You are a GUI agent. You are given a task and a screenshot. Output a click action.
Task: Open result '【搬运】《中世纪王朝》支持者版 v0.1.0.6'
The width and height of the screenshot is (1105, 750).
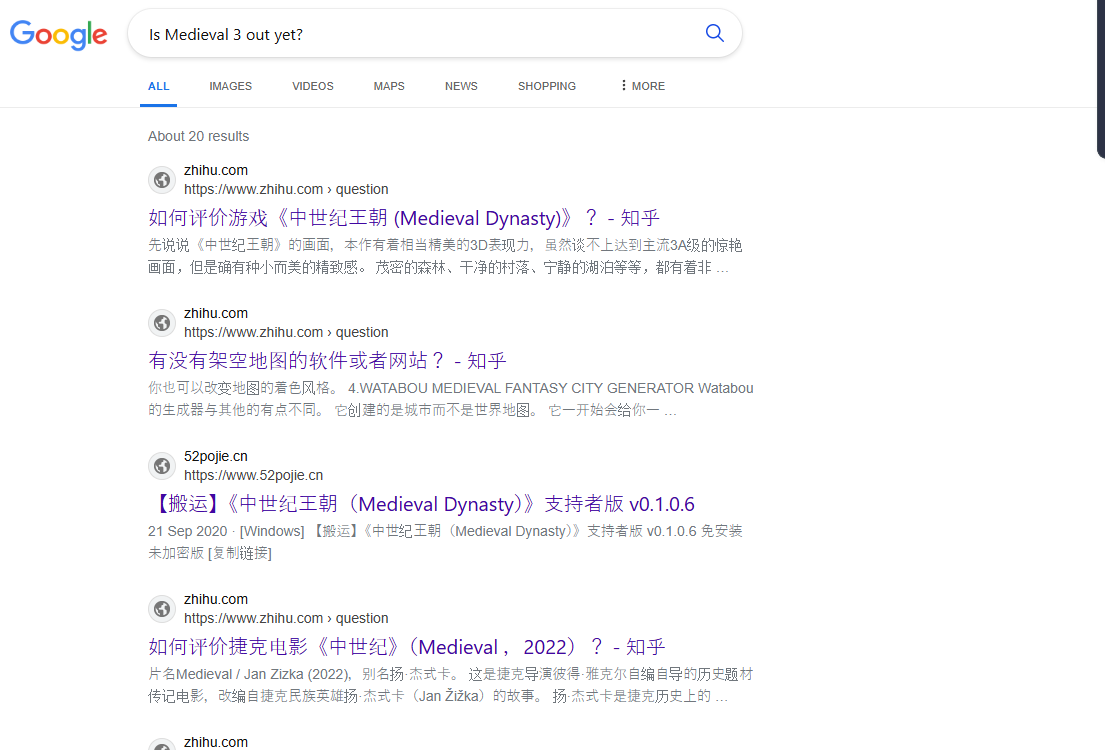(x=421, y=504)
